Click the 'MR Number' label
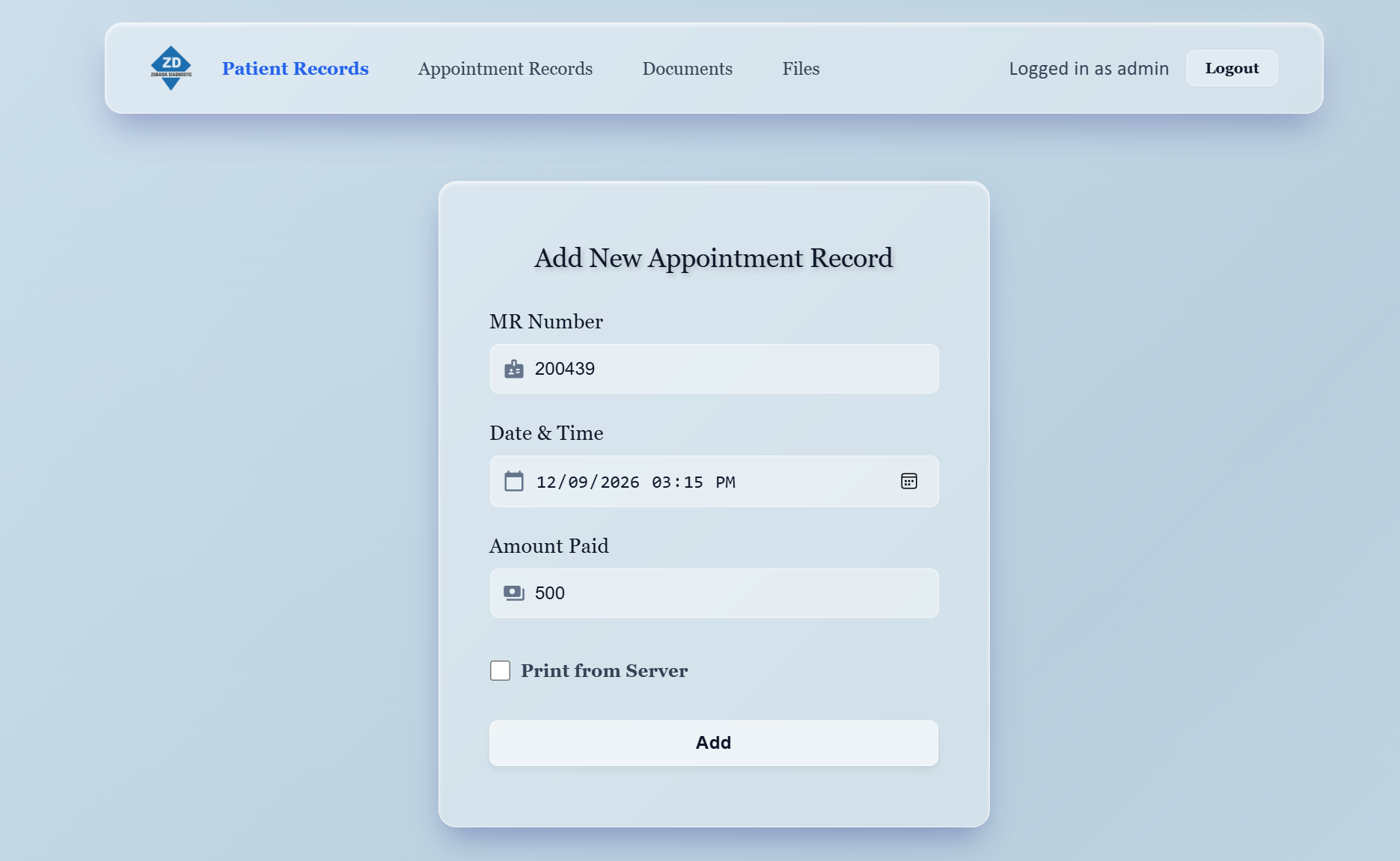Viewport: 1400px width, 861px height. (546, 322)
